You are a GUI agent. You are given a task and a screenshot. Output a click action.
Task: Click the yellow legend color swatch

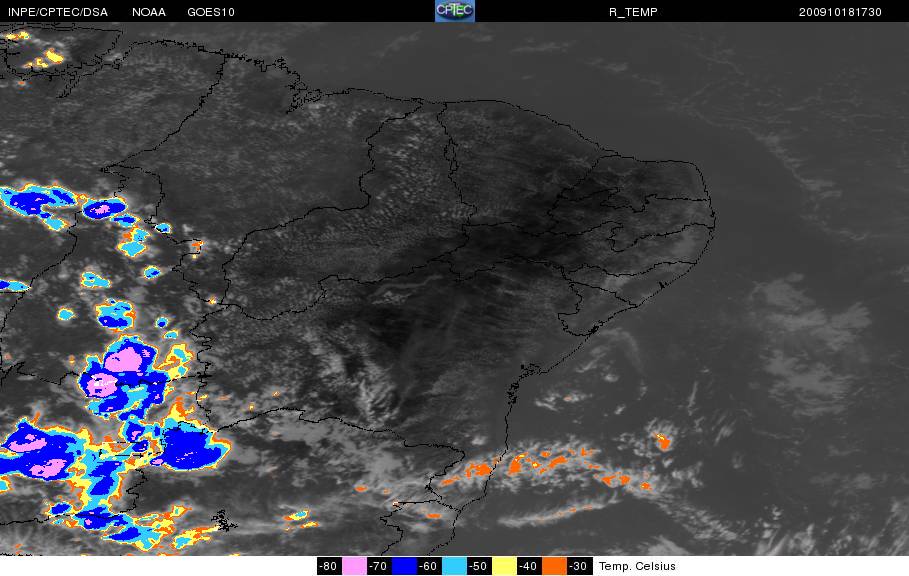pyautogui.click(x=504, y=566)
